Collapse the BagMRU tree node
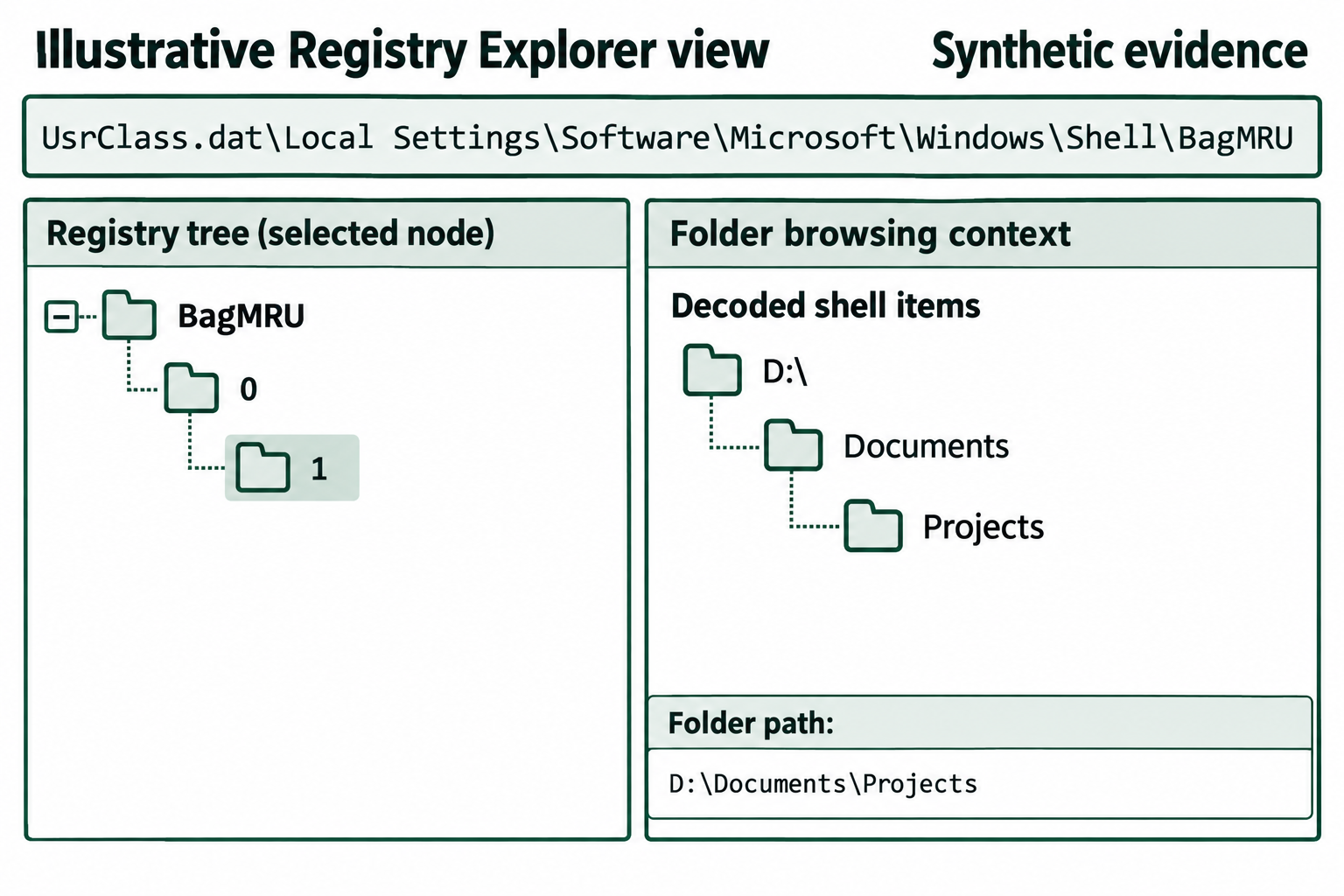The width and height of the screenshot is (1344, 896). coord(61,316)
